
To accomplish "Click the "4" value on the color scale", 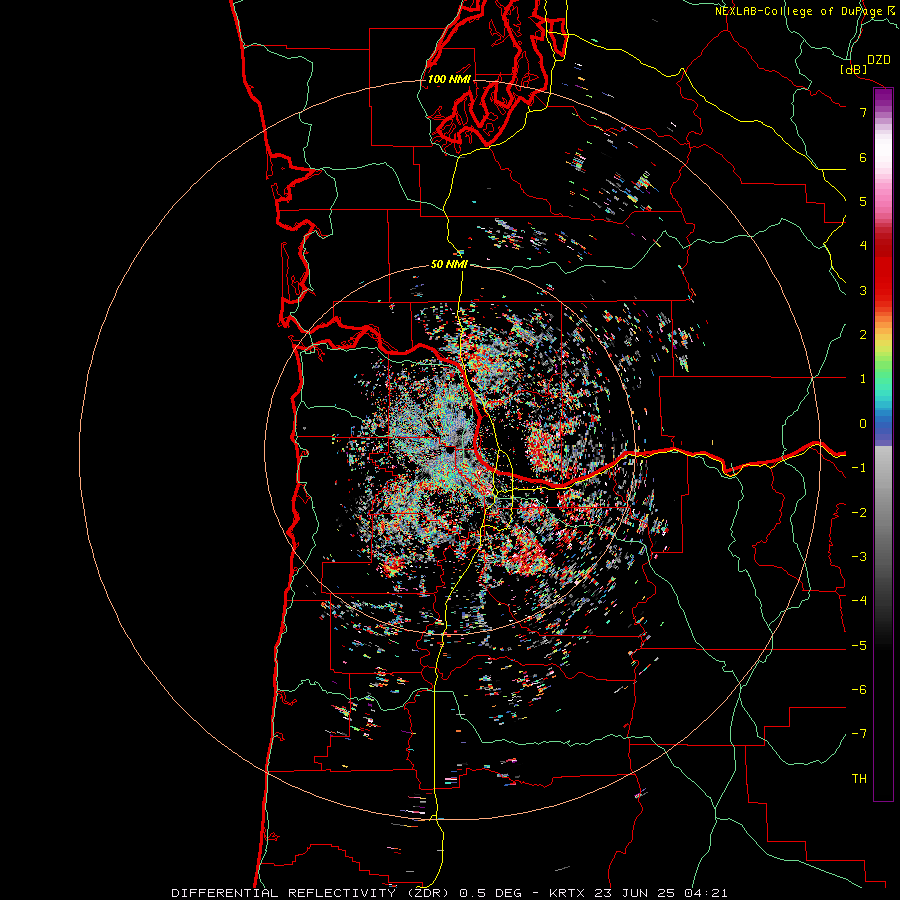I will (x=863, y=245).
